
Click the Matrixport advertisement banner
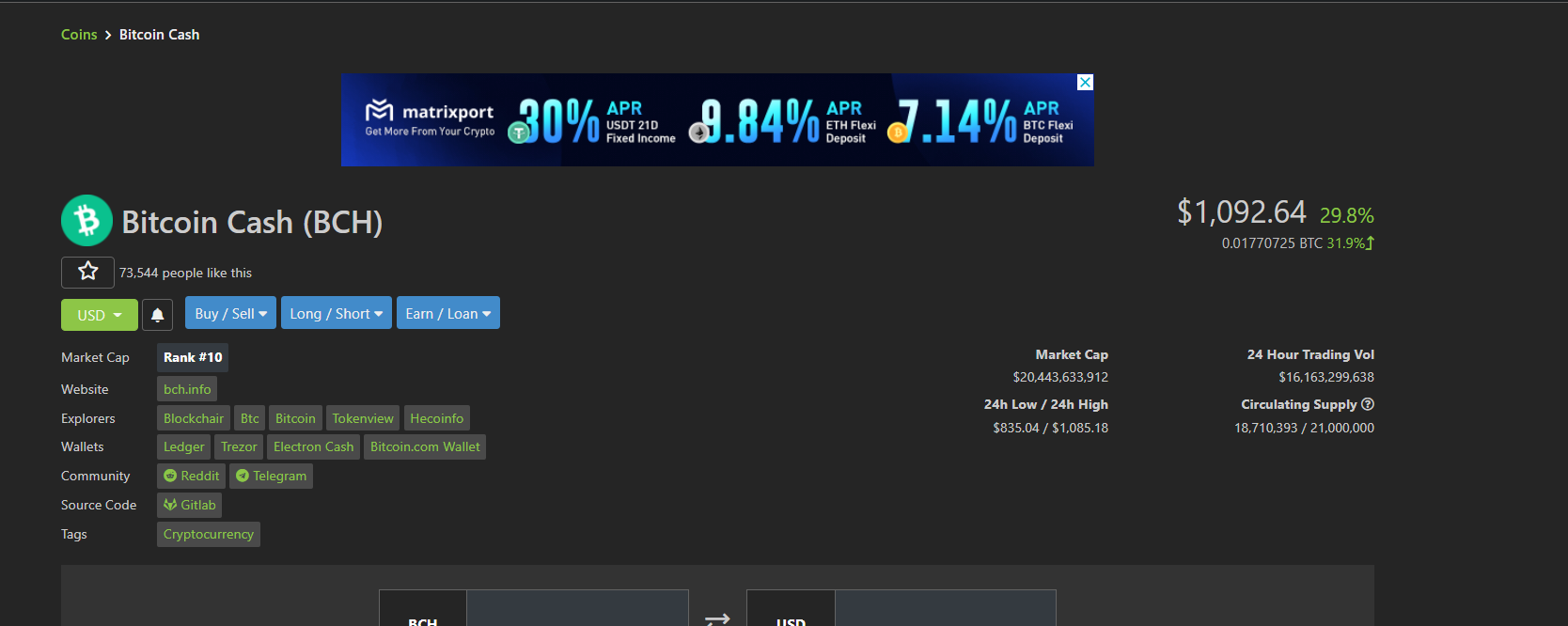[717, 120]
